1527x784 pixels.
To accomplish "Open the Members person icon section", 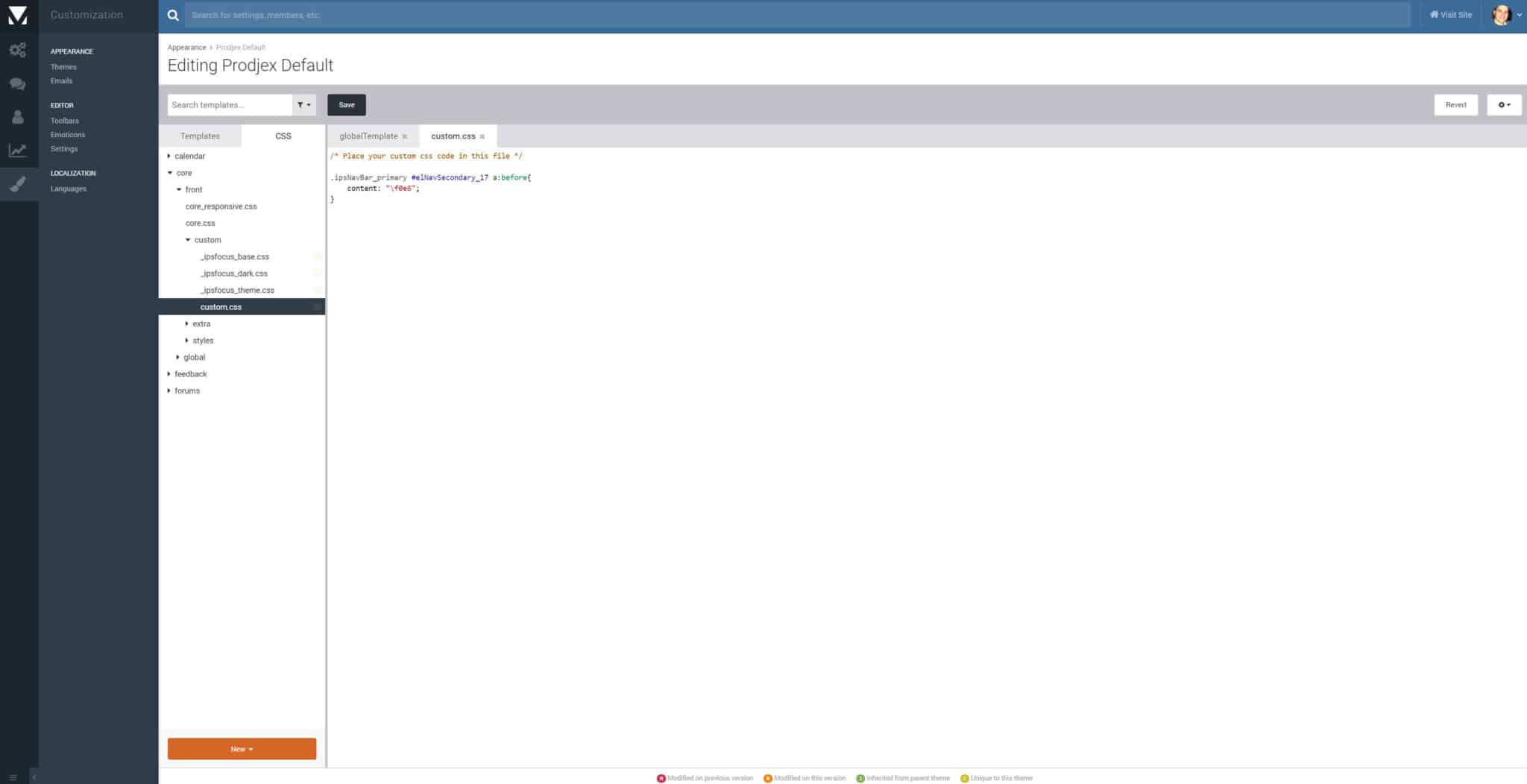I will pos(18,117).
